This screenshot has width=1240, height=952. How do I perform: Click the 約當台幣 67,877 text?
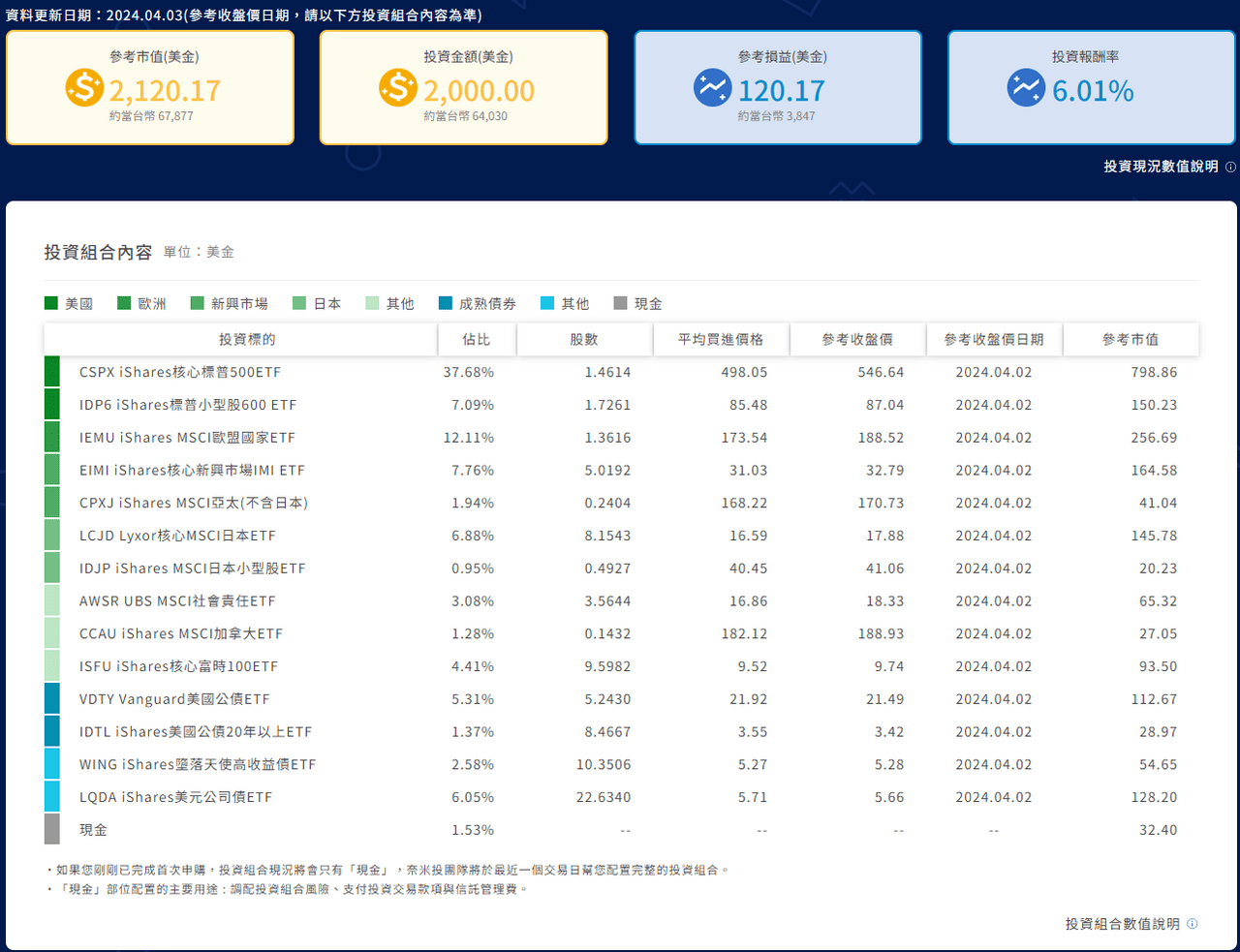[x=151, y=116]
